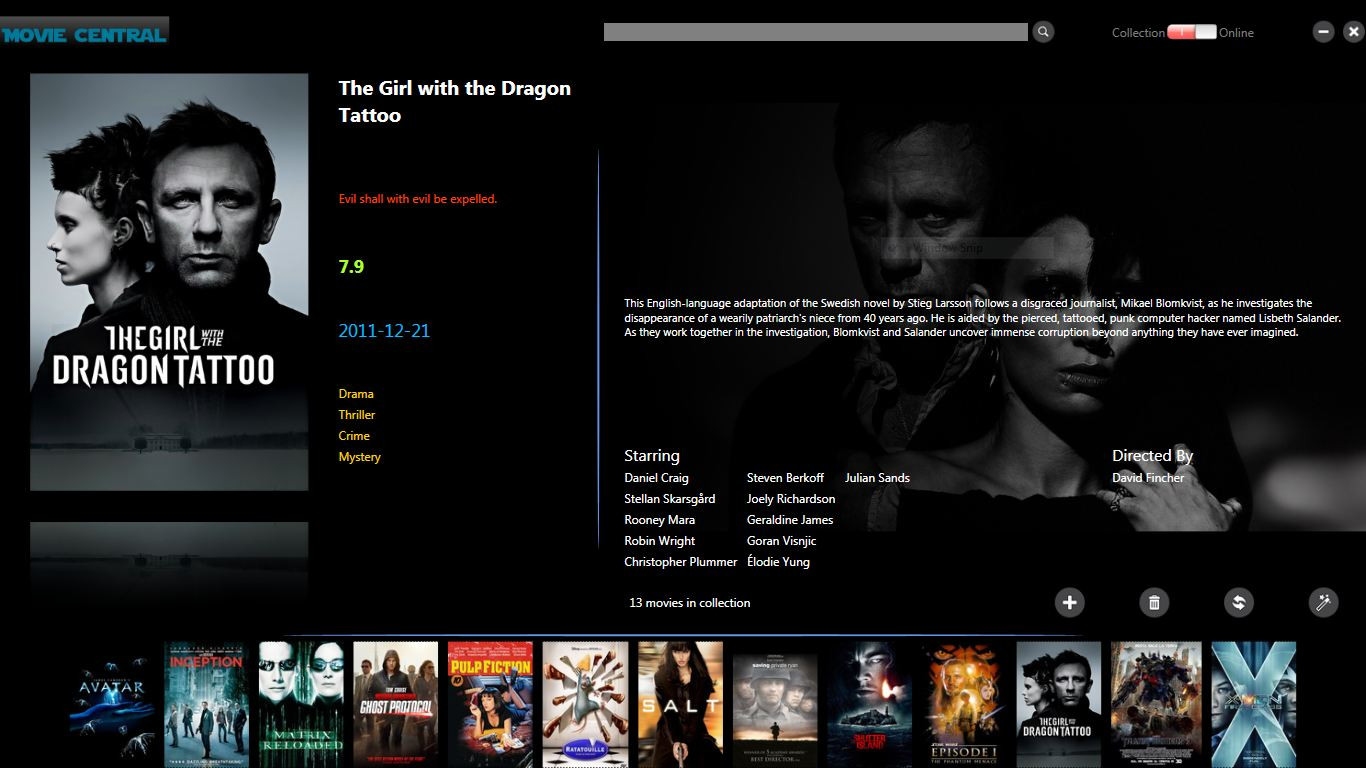
Task: Click actor name Robin Wright
Action: click(x=659, y=541)
